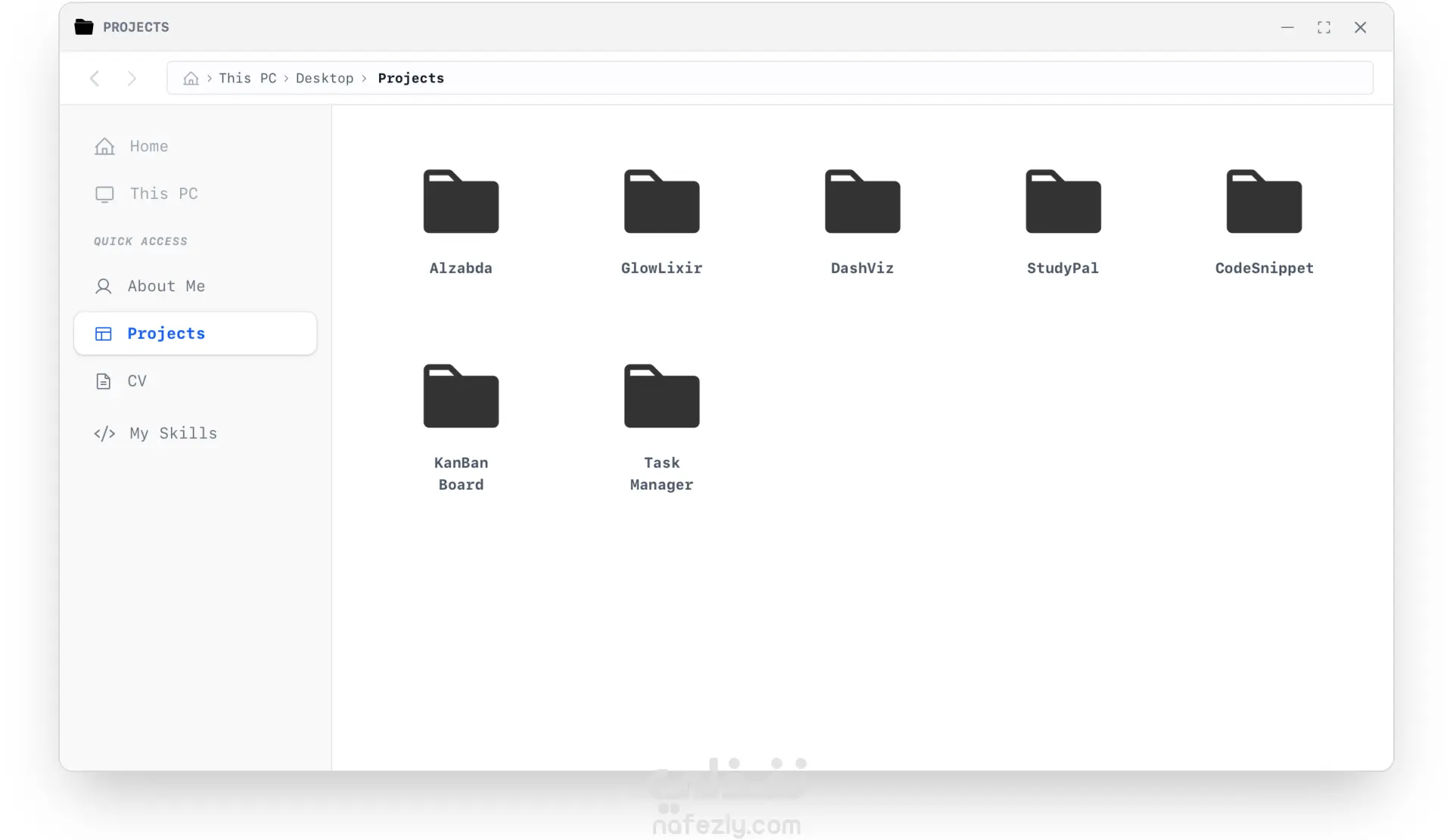Screen dimensions: 1453x840
Task: Open the Alzabda folder icon
Action: [x=461, y=201]
